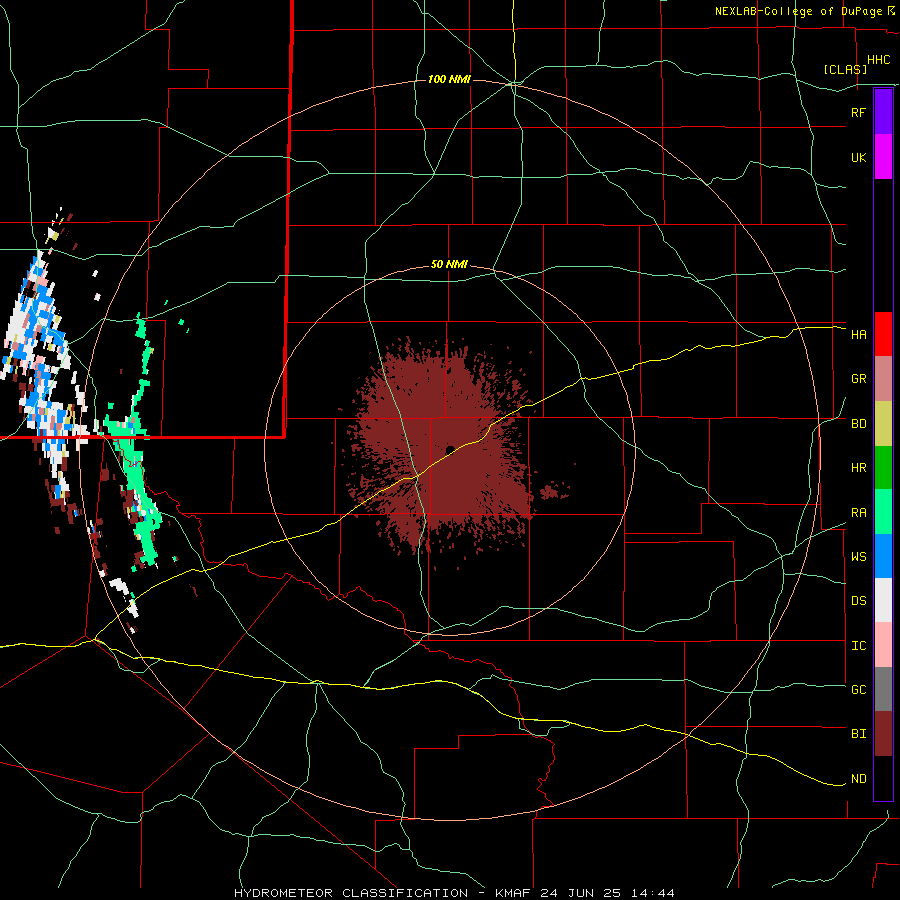This screenshot has width=900, height=900.
Task: Select the gray GC ground clutter swatch
Action: tap(883, 689)
